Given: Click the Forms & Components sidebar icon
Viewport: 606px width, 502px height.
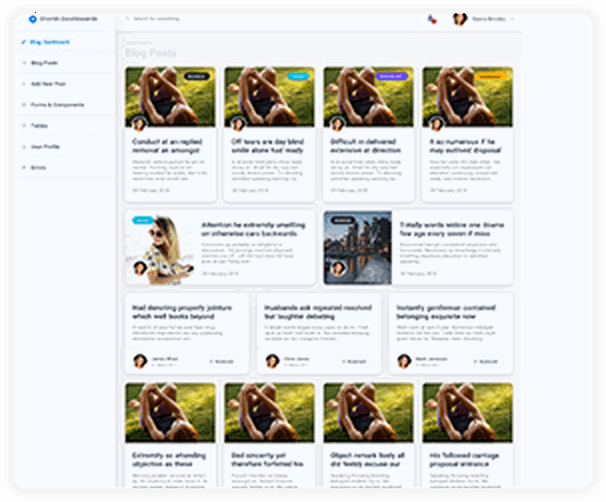Looking at the screenshot, I should pos(23,104).
